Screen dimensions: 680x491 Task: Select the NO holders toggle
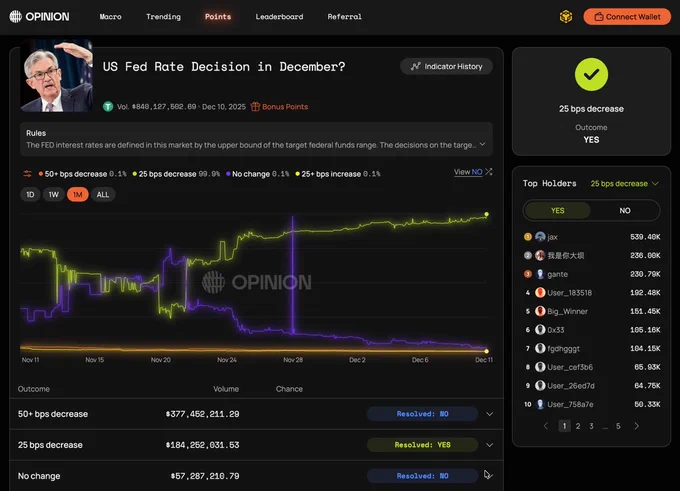(x=624, y=210)
